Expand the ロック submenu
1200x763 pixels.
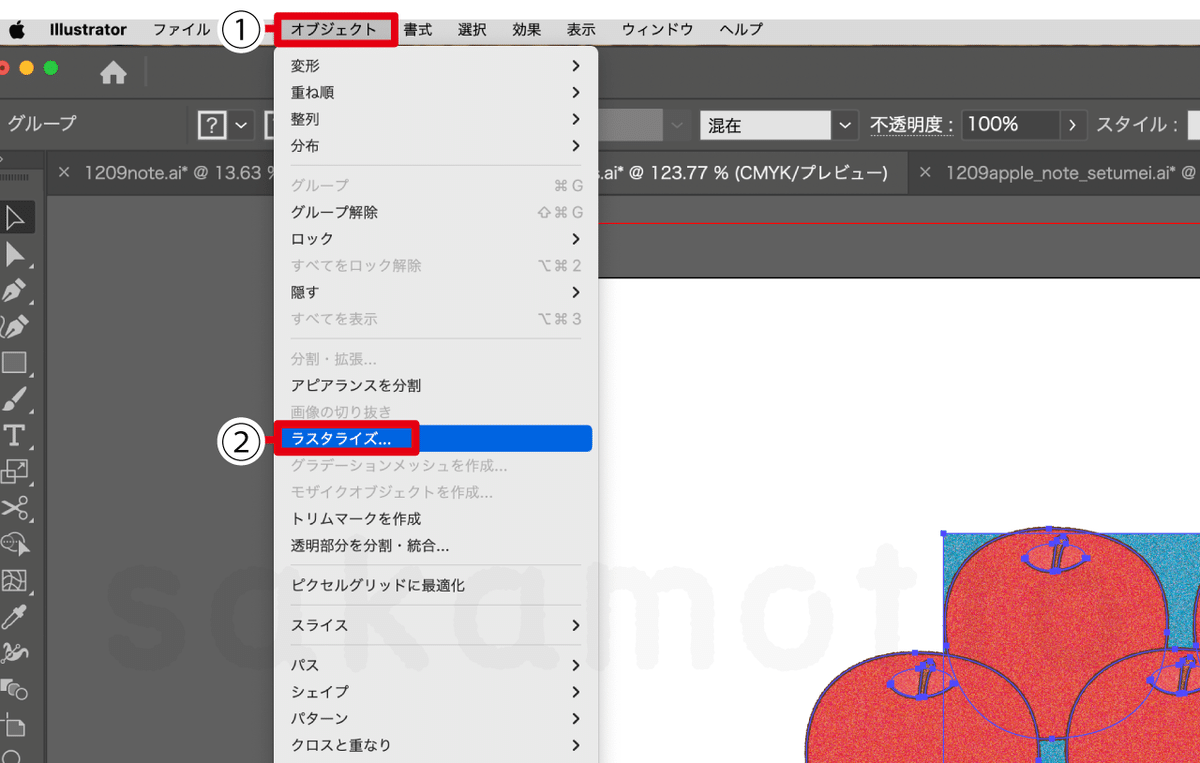(x=575, y=239)
